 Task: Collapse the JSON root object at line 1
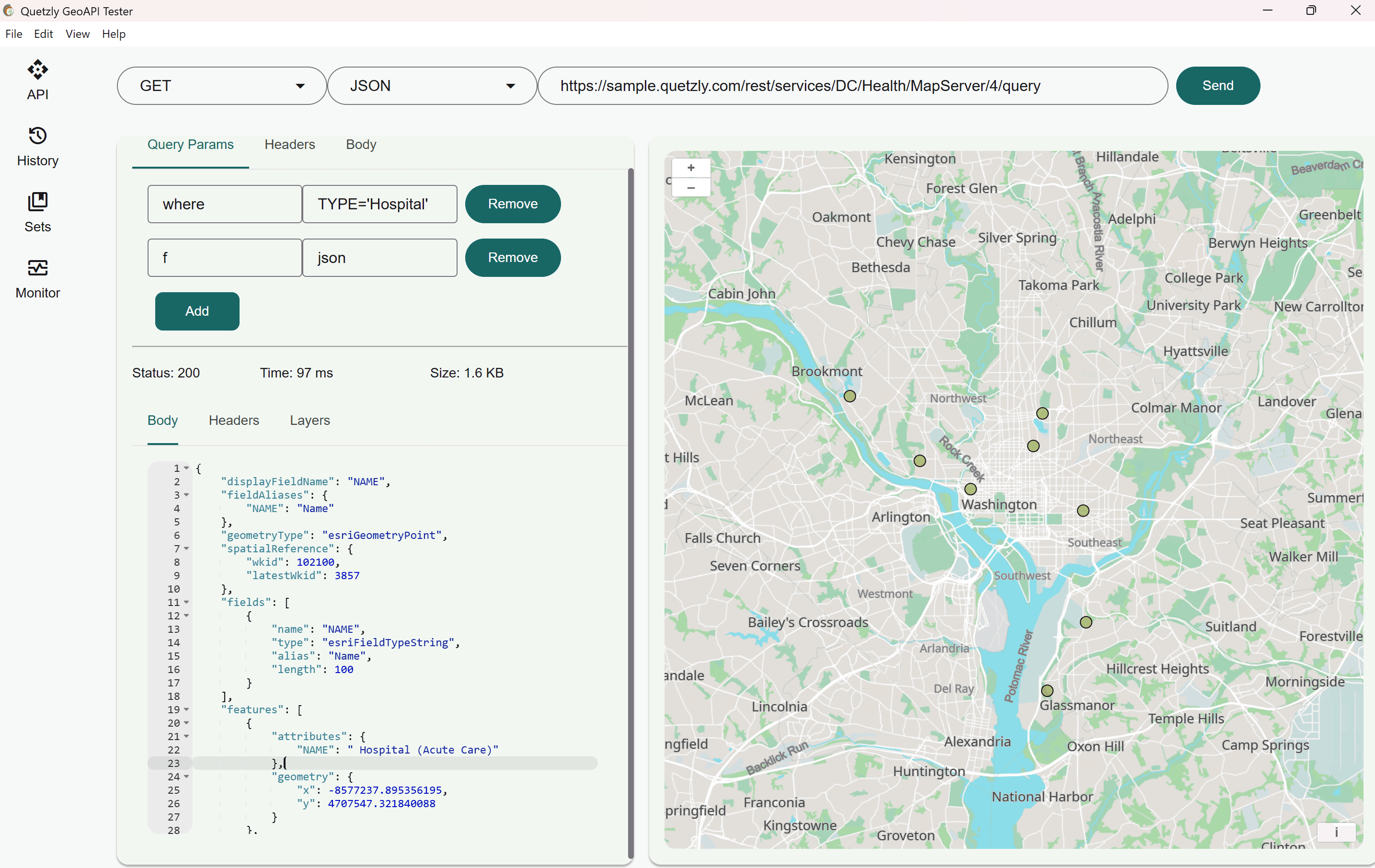click(x=186, y=468)
